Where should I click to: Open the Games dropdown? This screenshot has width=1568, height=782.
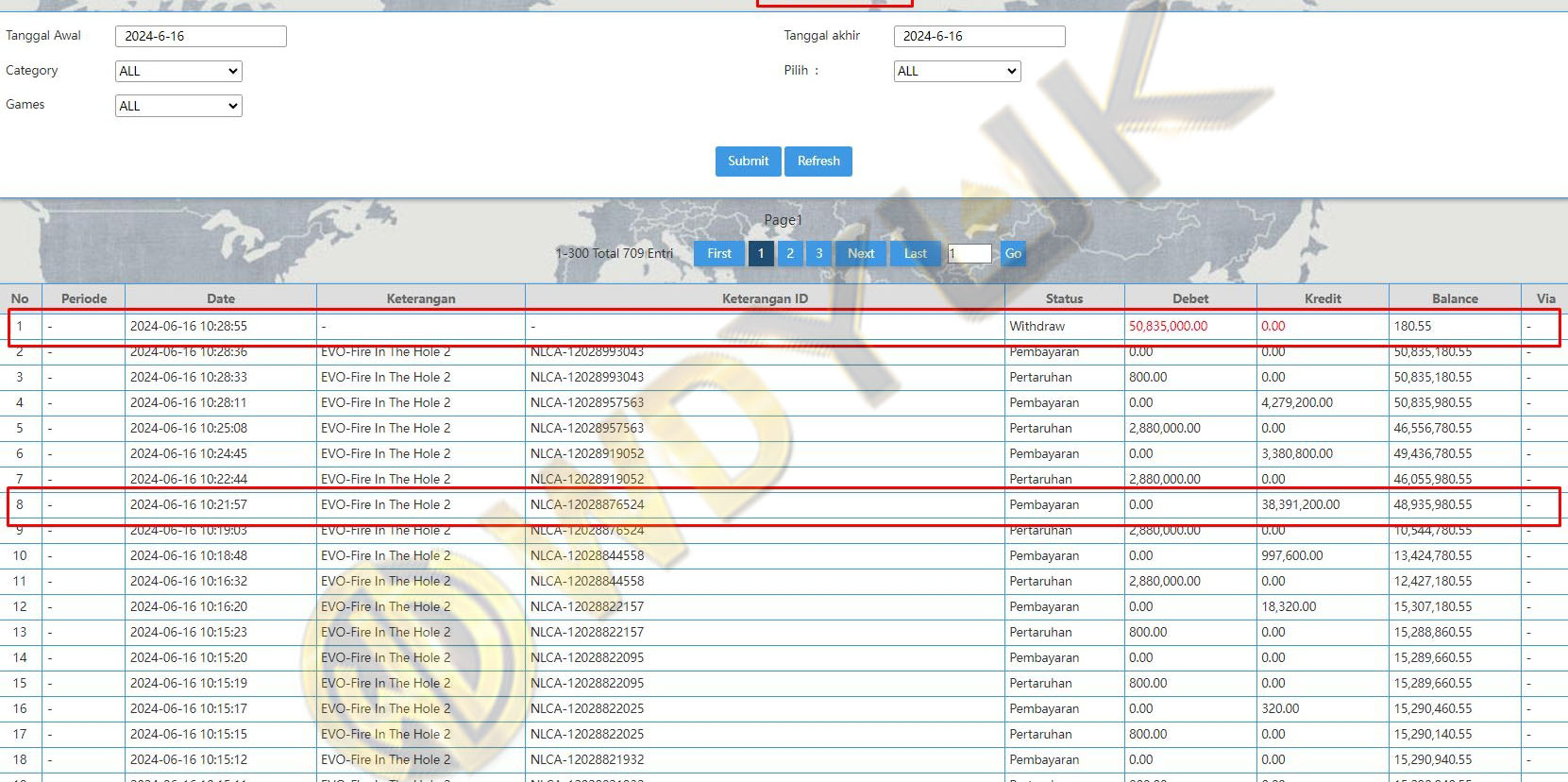pyautogui.click(x=178, y=106)
